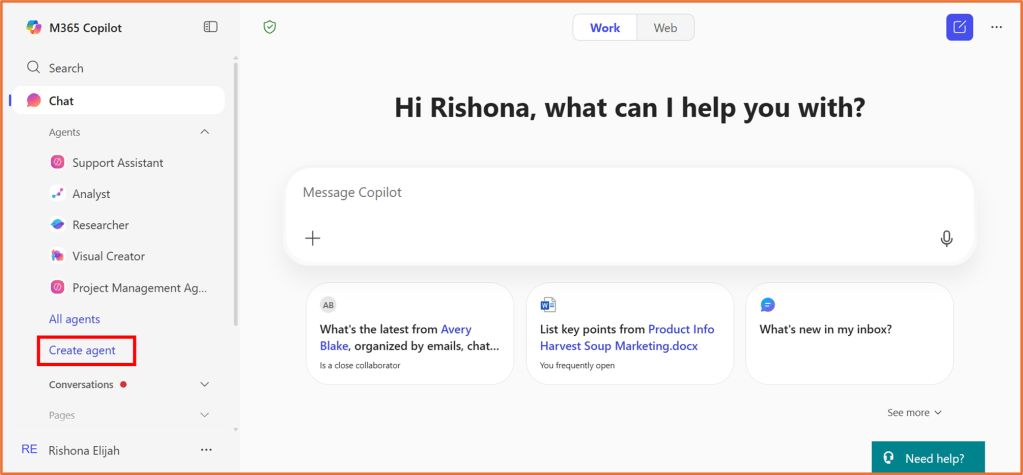Open the three-dot menu at top right
Viewport: 1023px width, 475px height.
996,28
